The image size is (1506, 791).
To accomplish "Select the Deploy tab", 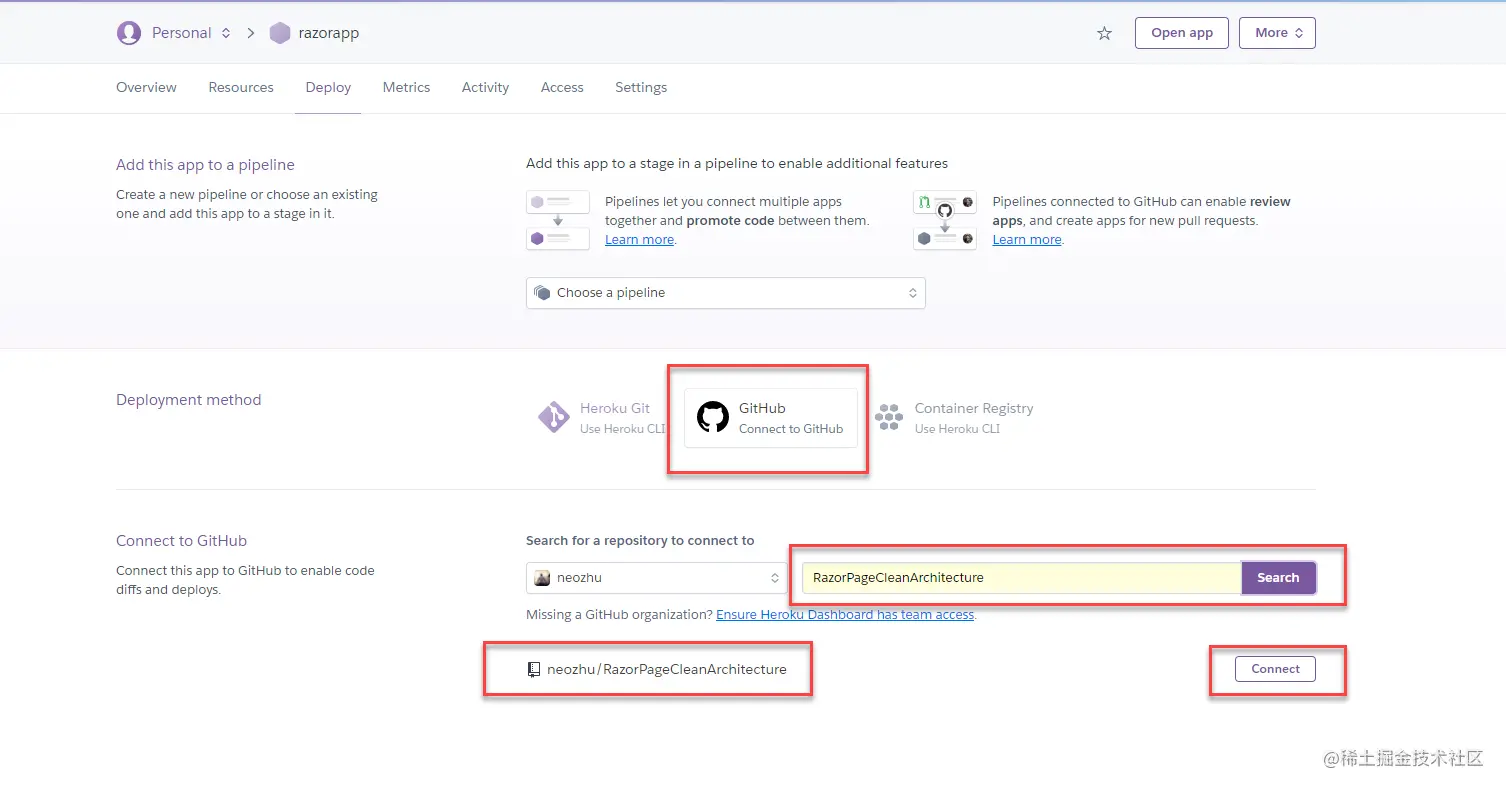I will (x=328, y=88).
